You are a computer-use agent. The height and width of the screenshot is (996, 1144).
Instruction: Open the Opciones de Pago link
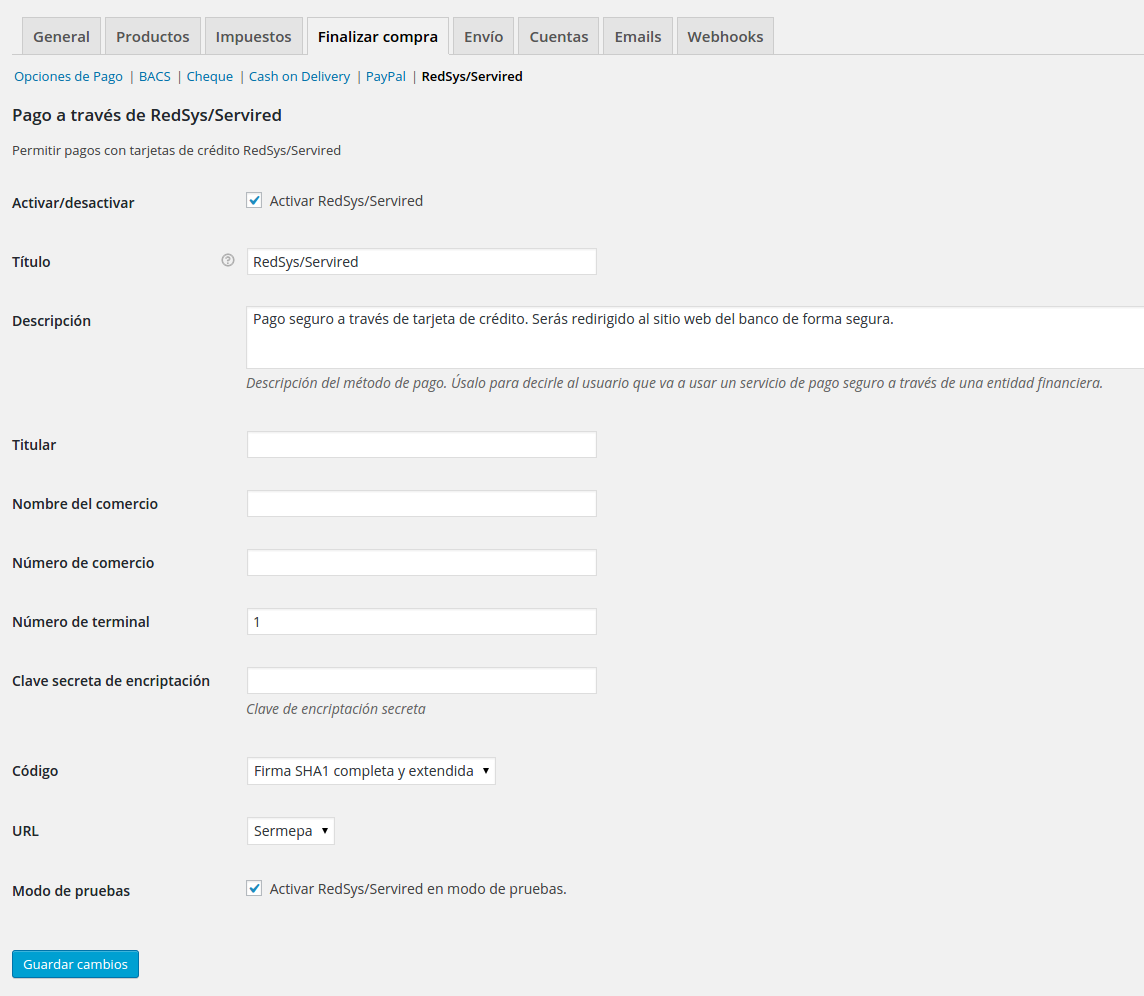[69, 77]
